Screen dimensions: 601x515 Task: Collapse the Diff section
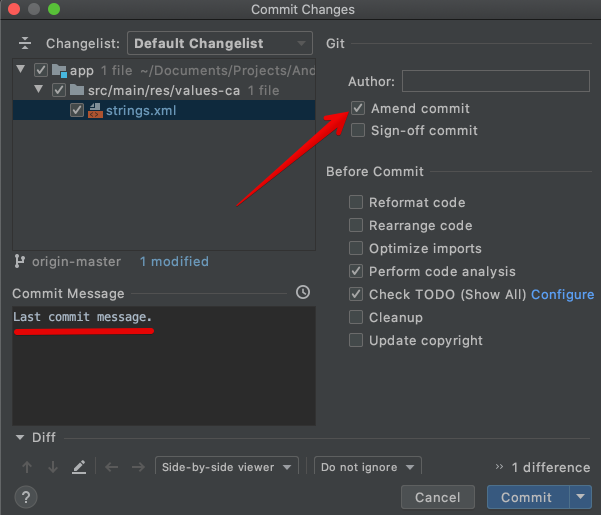coord(20,437)
